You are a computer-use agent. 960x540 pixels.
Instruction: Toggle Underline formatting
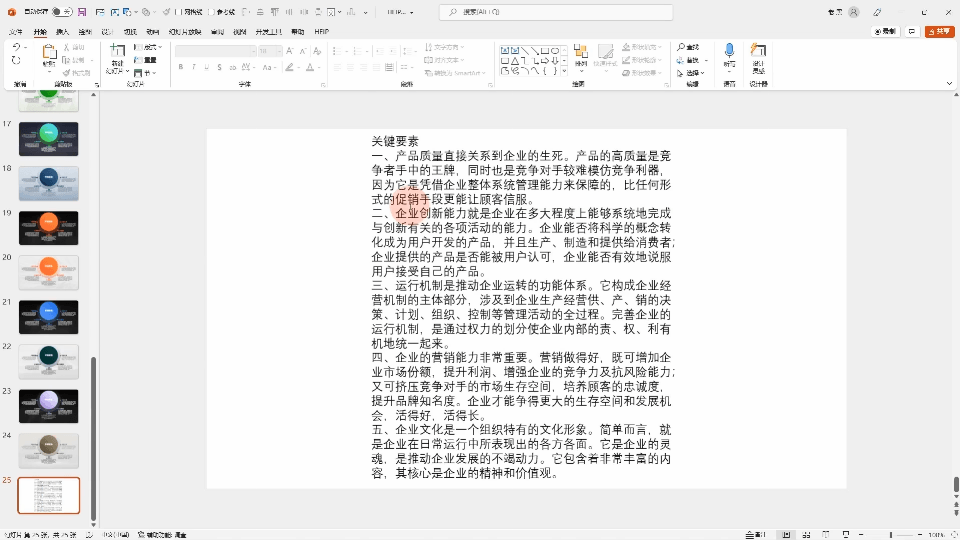pos(207,67)
